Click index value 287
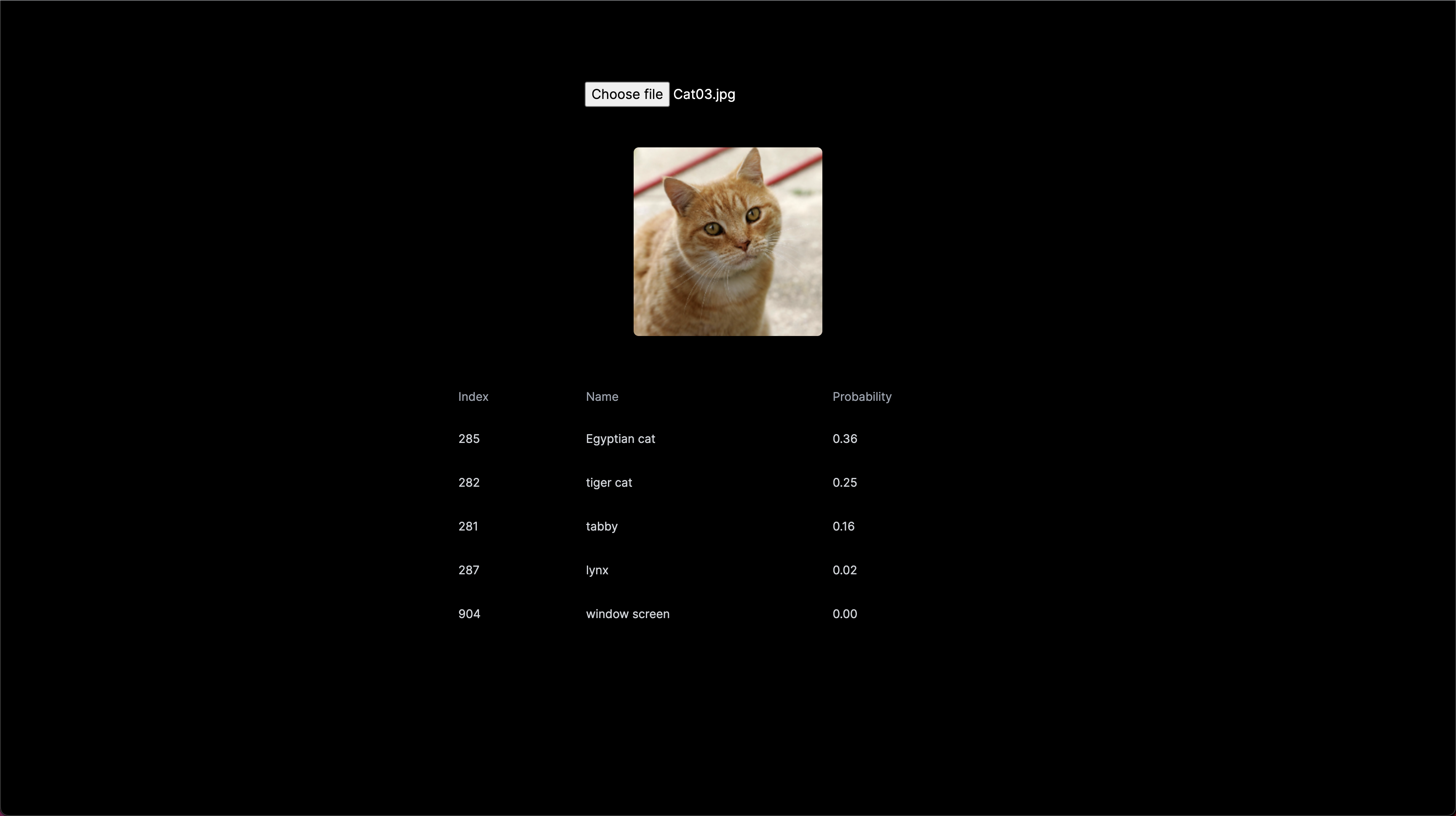The image size is (1456, 816). pyautogui.click(x=468, y=571)
